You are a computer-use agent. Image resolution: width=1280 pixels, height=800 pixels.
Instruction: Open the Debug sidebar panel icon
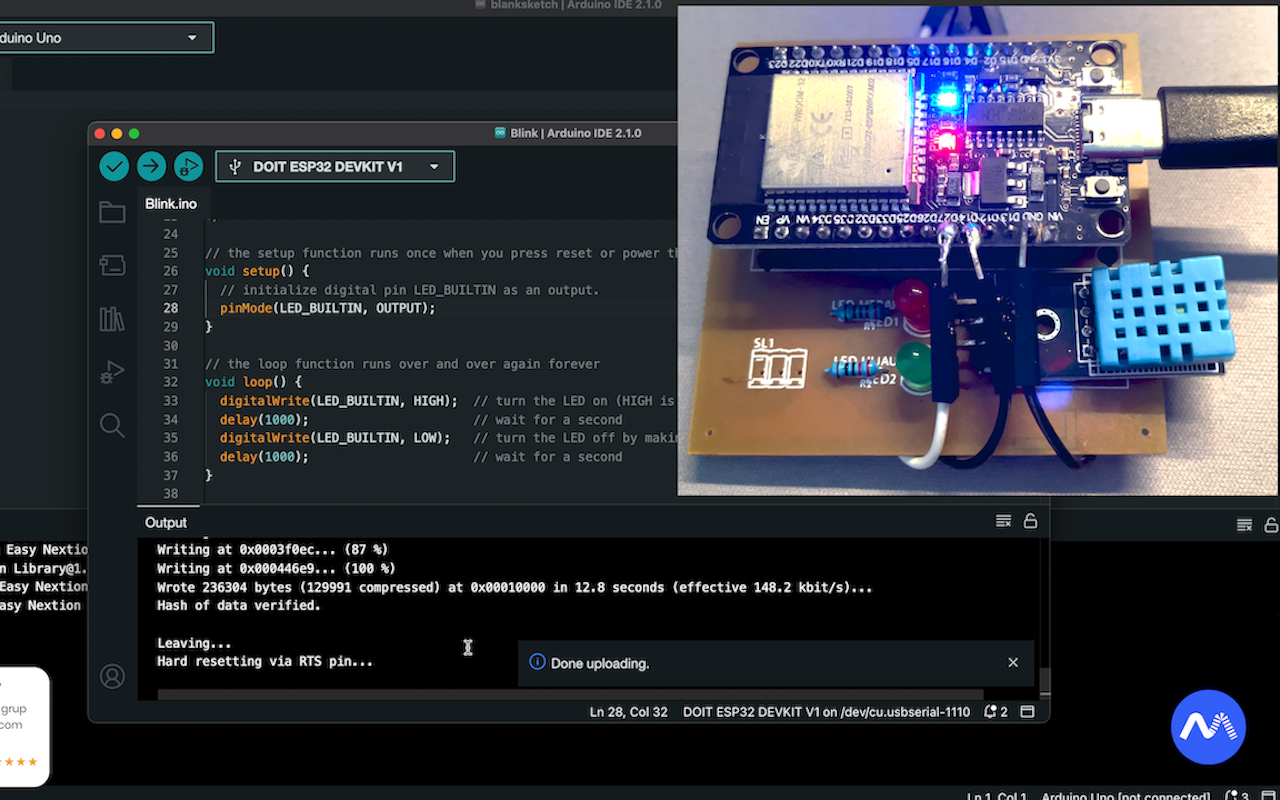[112, 373]
